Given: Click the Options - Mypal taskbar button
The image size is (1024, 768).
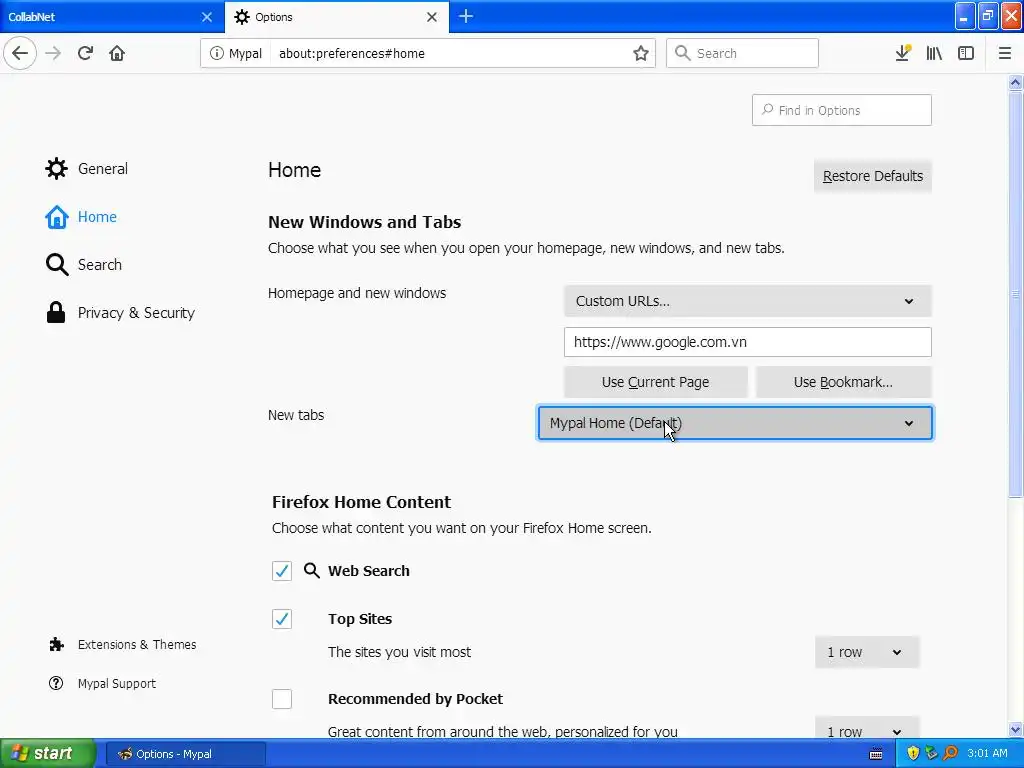Looking at the screenshot, I should point(185,754).
